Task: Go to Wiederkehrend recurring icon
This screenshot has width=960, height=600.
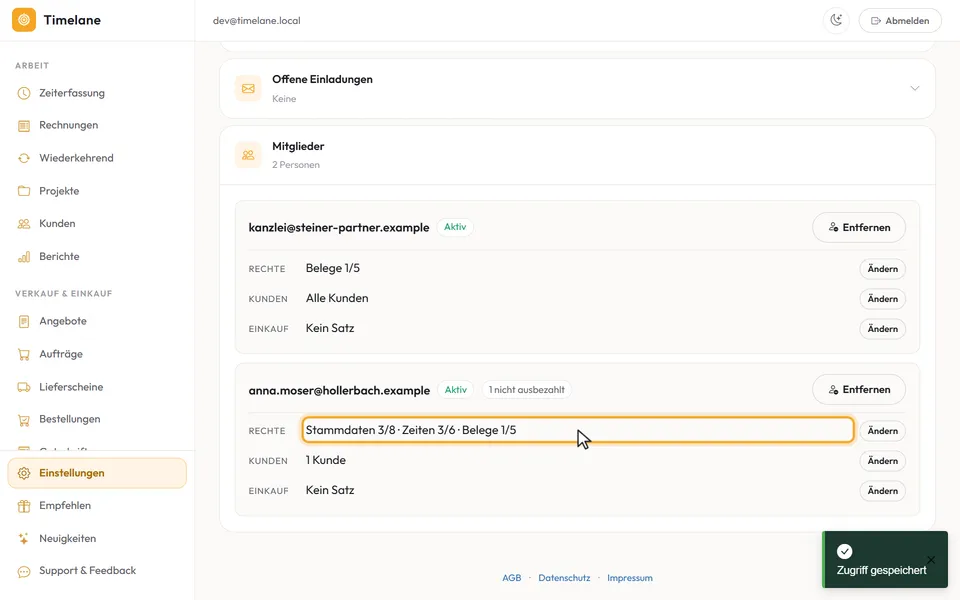Action: click(x=24, y=158)
